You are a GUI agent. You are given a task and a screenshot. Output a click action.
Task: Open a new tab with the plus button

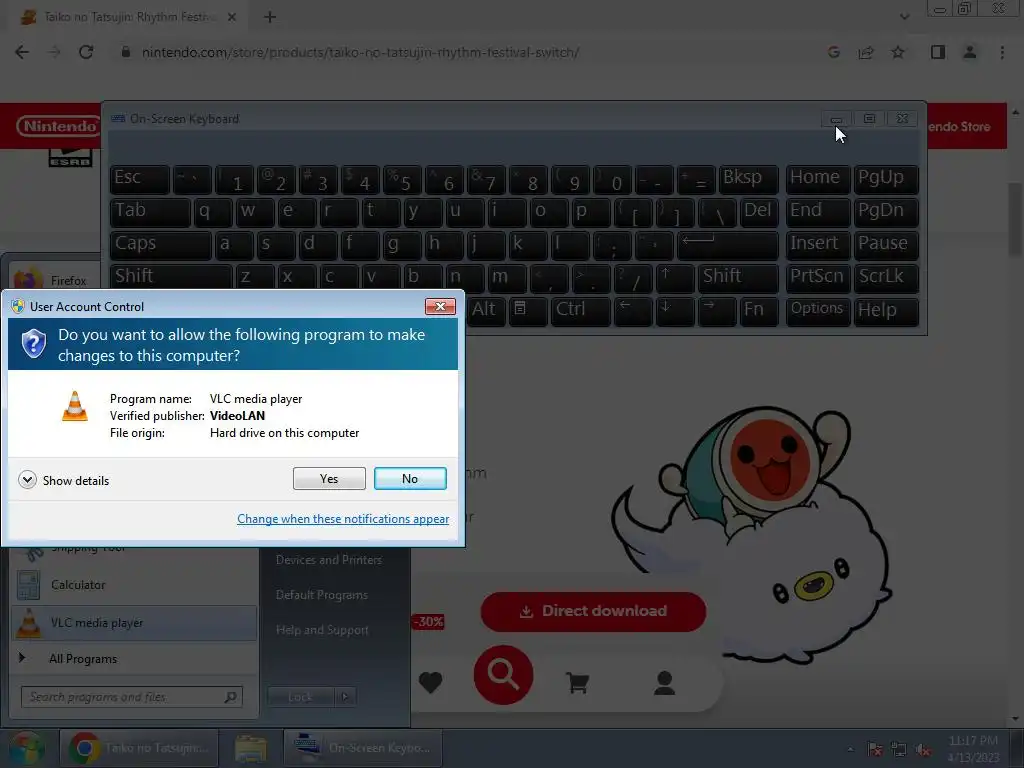click(270, 18)
